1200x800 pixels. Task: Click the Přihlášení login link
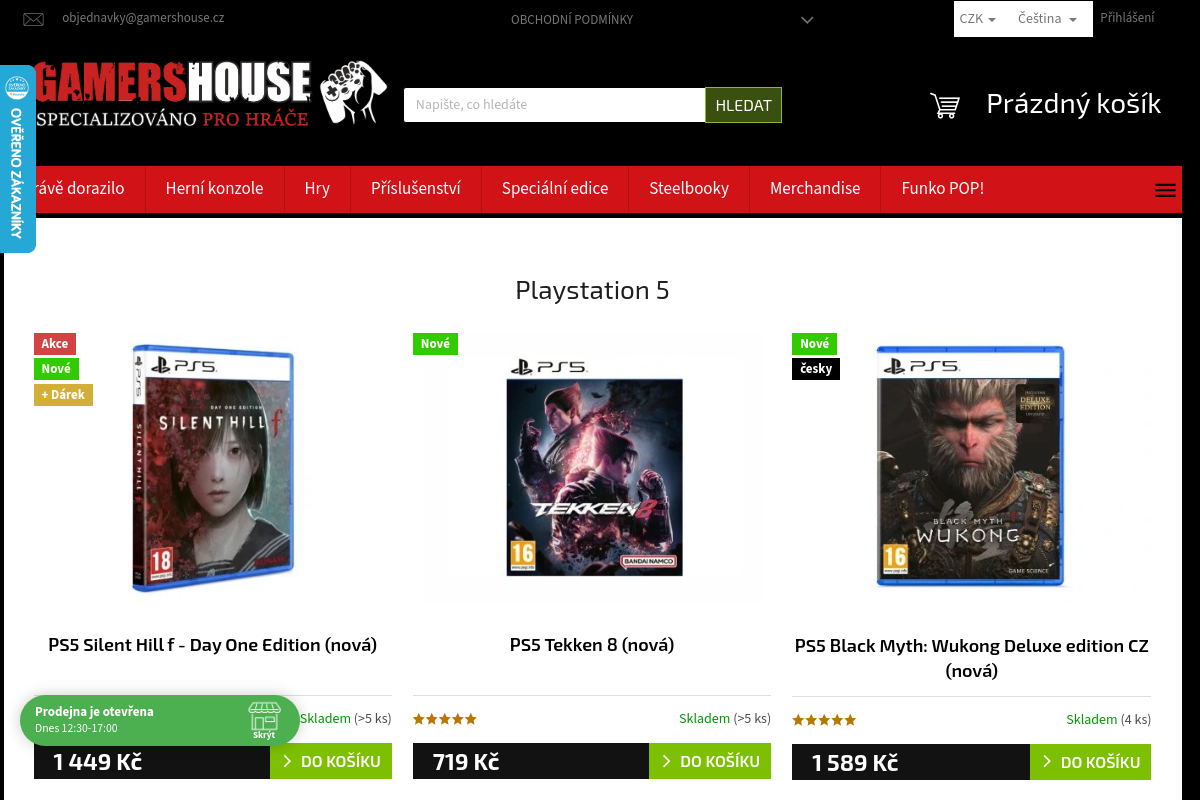1127,17
